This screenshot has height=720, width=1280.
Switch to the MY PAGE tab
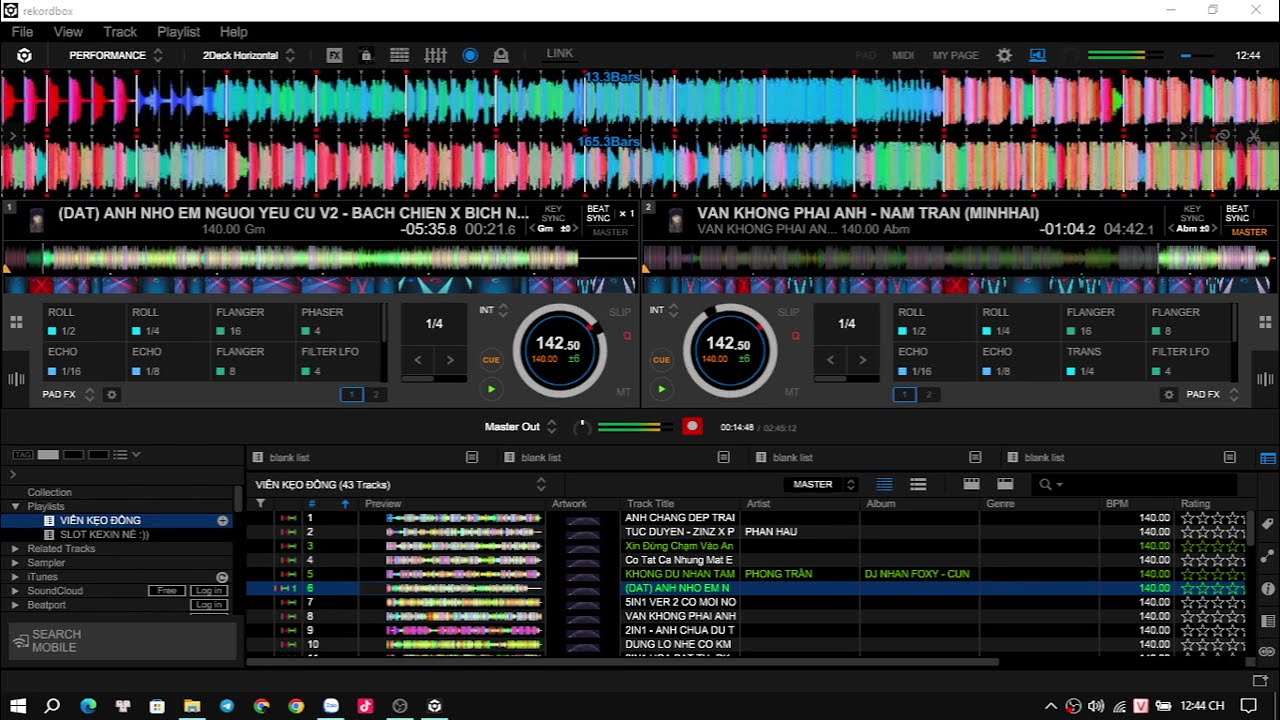click(x=955, y=55)
